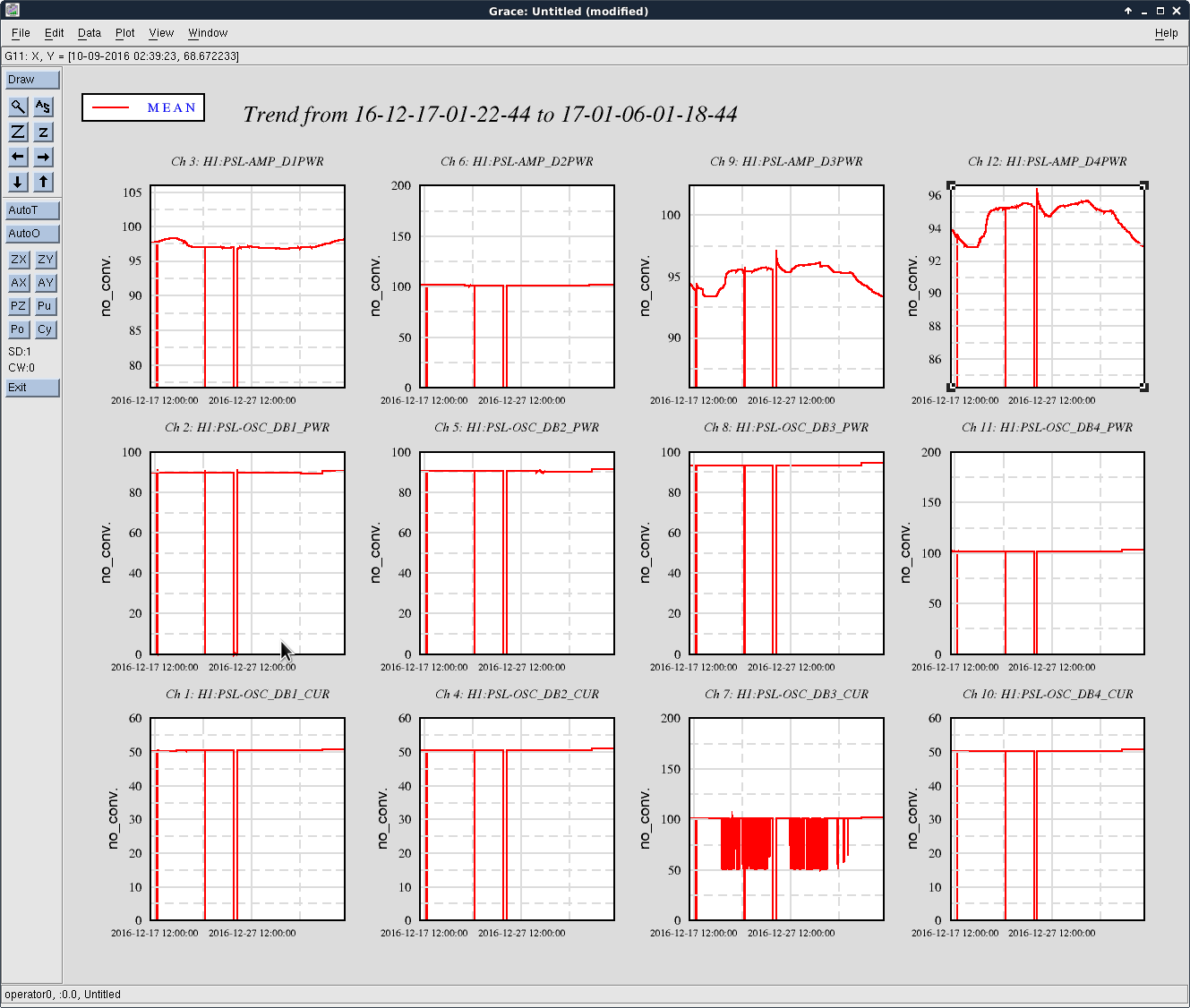Click the title bar shade (up arrow) button
Image resolution: width=1190 pixels, height=1008 pixels.
1128,11
